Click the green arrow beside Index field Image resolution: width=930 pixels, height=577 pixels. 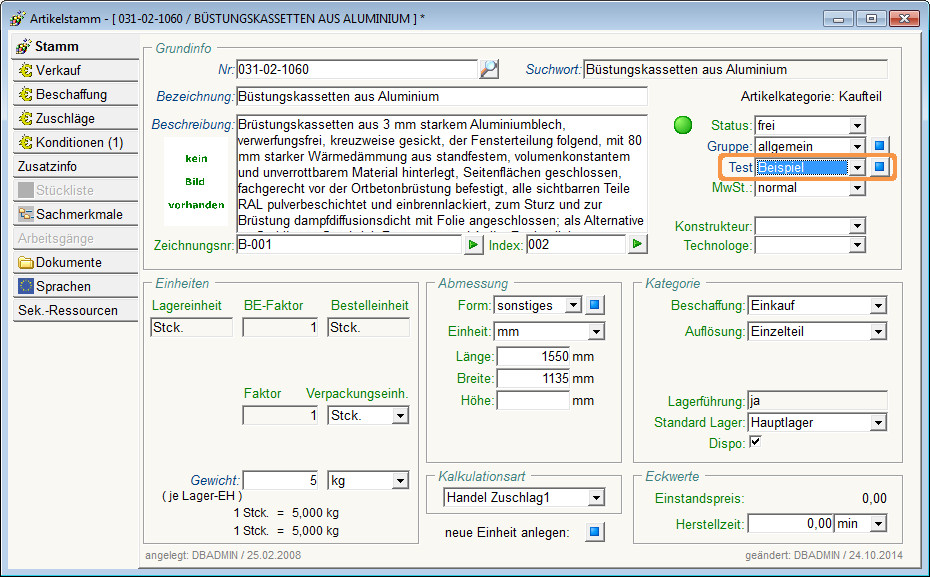(x=637, y=244)
